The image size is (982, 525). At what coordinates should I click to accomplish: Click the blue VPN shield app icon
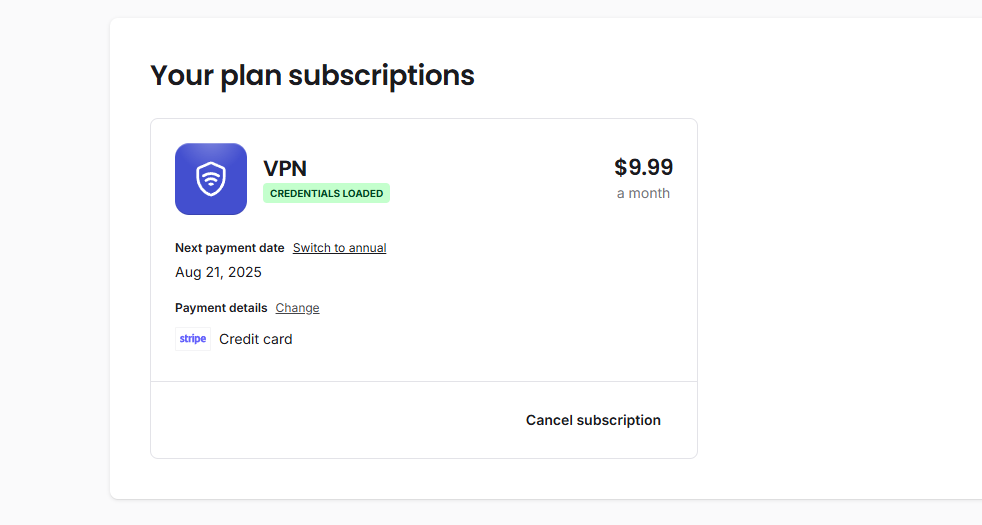[x=210, y=179]
